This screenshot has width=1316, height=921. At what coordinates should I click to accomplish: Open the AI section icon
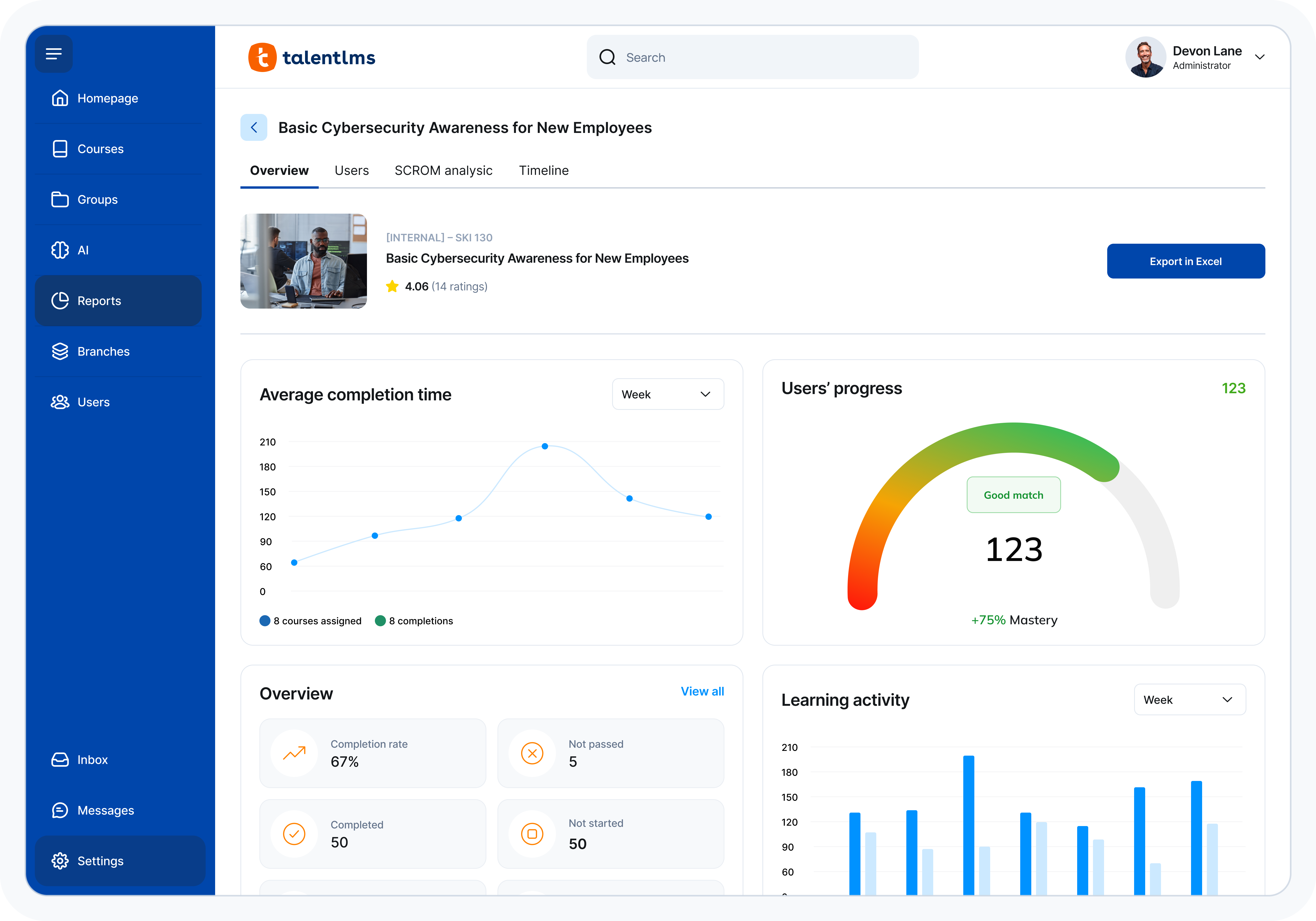(x=60, y=250)
